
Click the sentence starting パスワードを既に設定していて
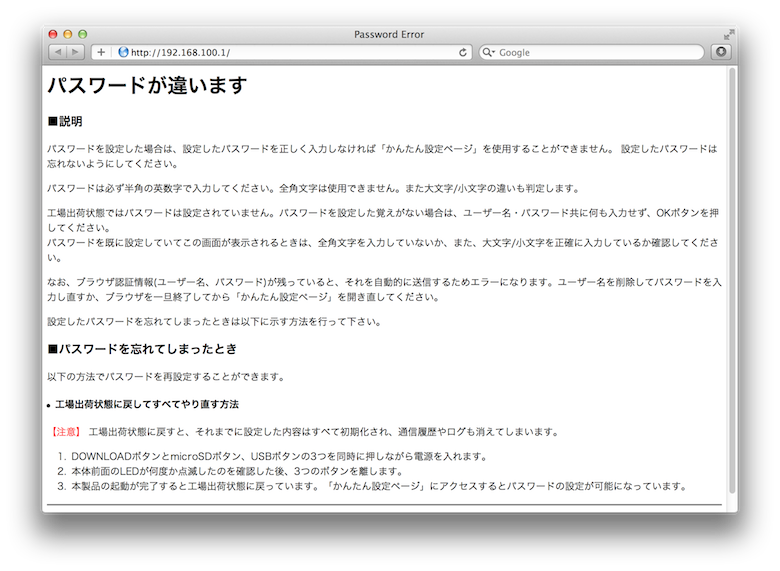coord(383,250)
